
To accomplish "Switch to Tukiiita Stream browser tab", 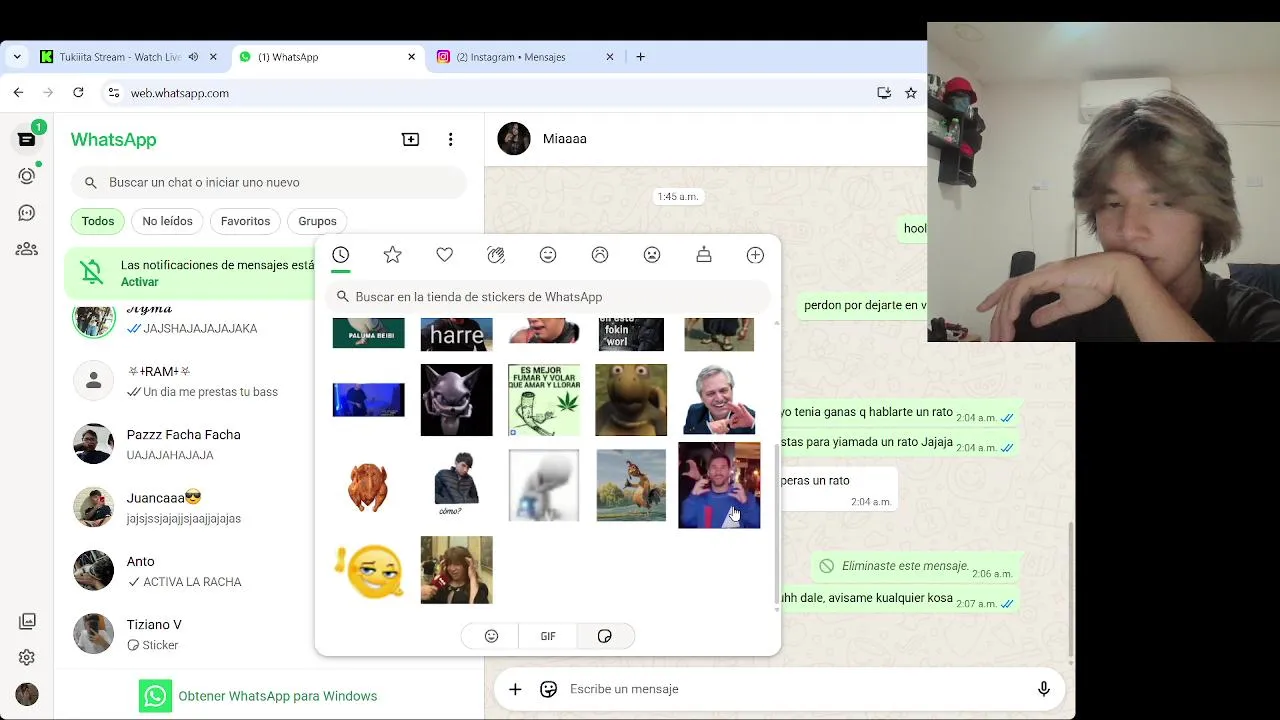I will pos(128,57).
